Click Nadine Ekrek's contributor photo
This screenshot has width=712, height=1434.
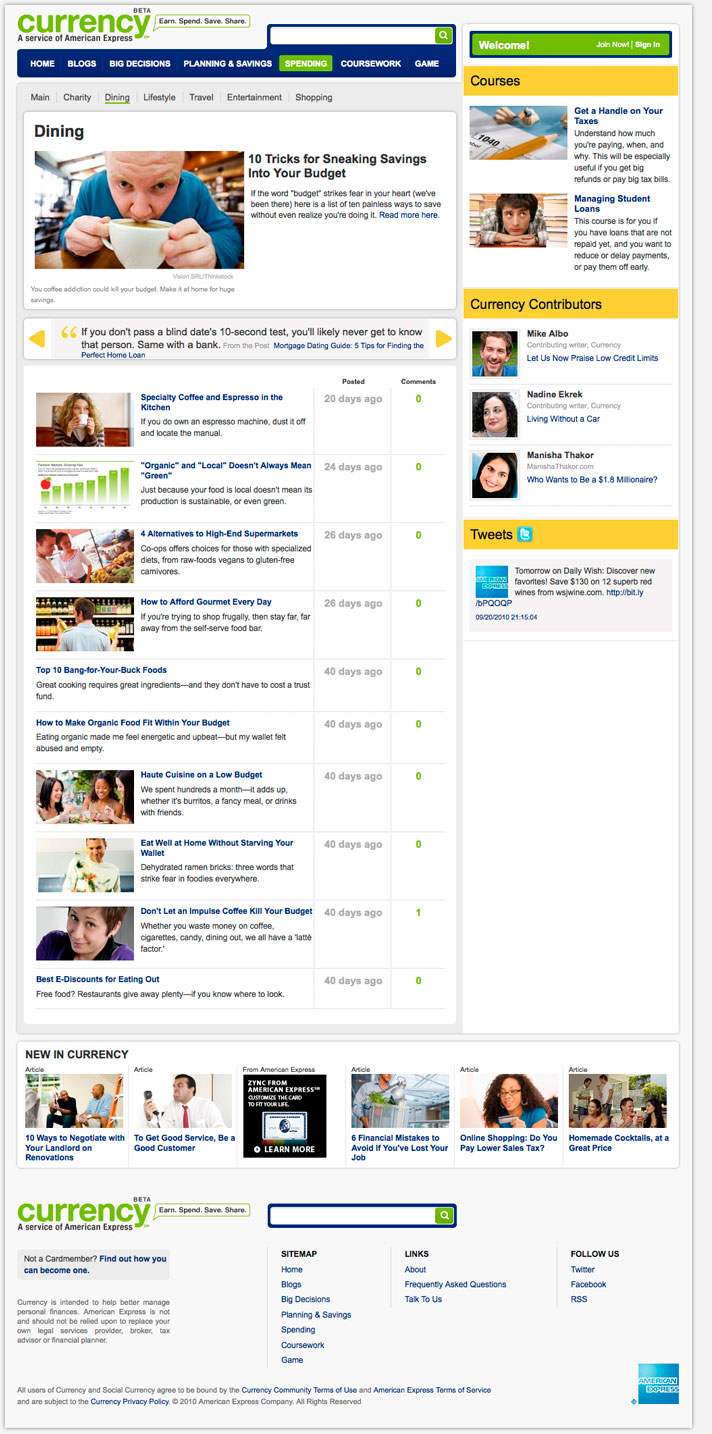pyautogui.click(x=494, y=414)
